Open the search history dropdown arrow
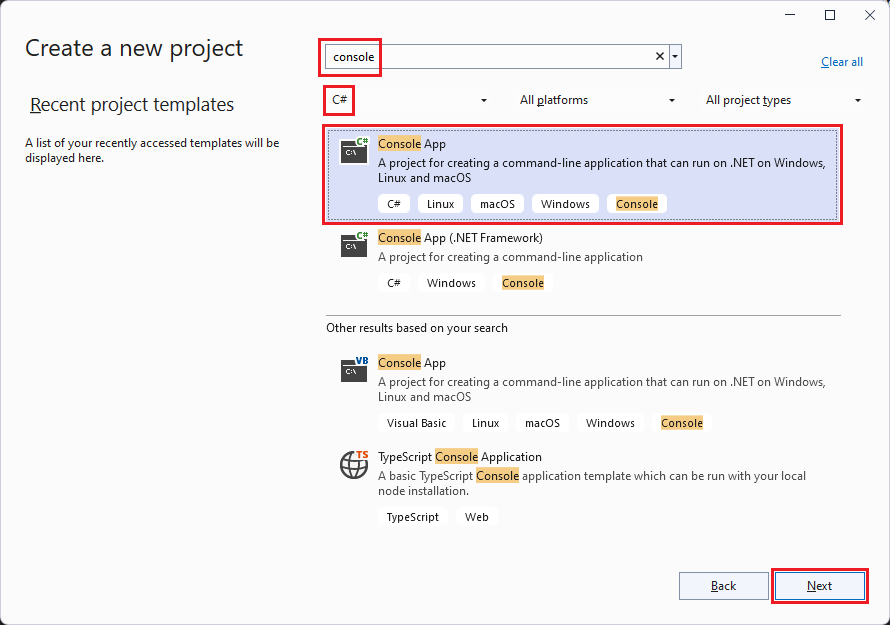Image resolution: width=890 pixels, height=625 pixels. click(674, 57)
